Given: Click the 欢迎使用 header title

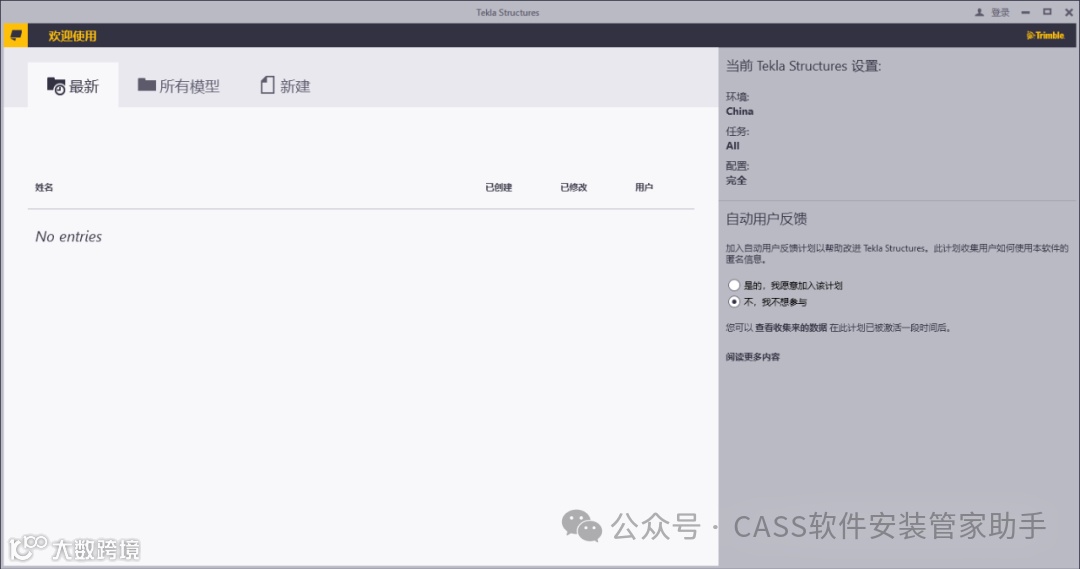Looking at the screenshot, I should tap(72, 36).
